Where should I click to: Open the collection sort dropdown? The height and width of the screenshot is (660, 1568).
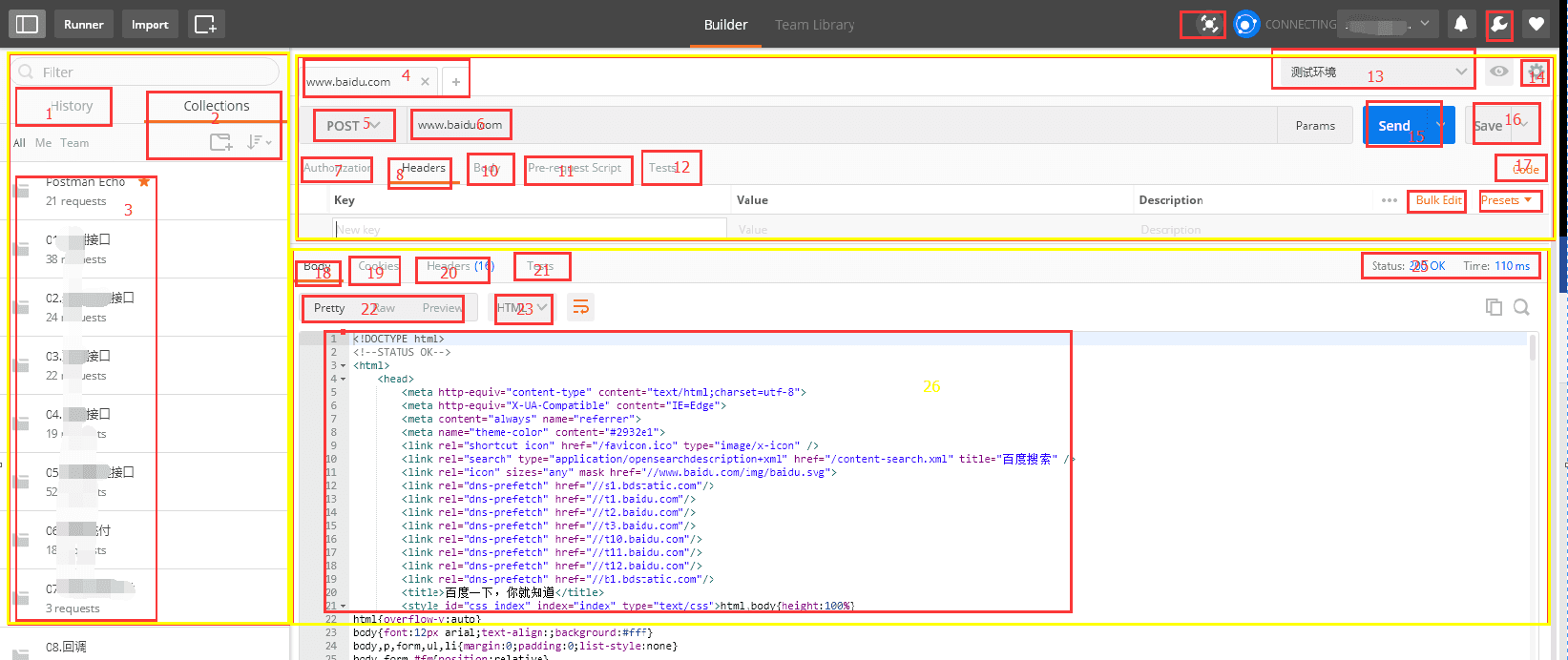259,142
